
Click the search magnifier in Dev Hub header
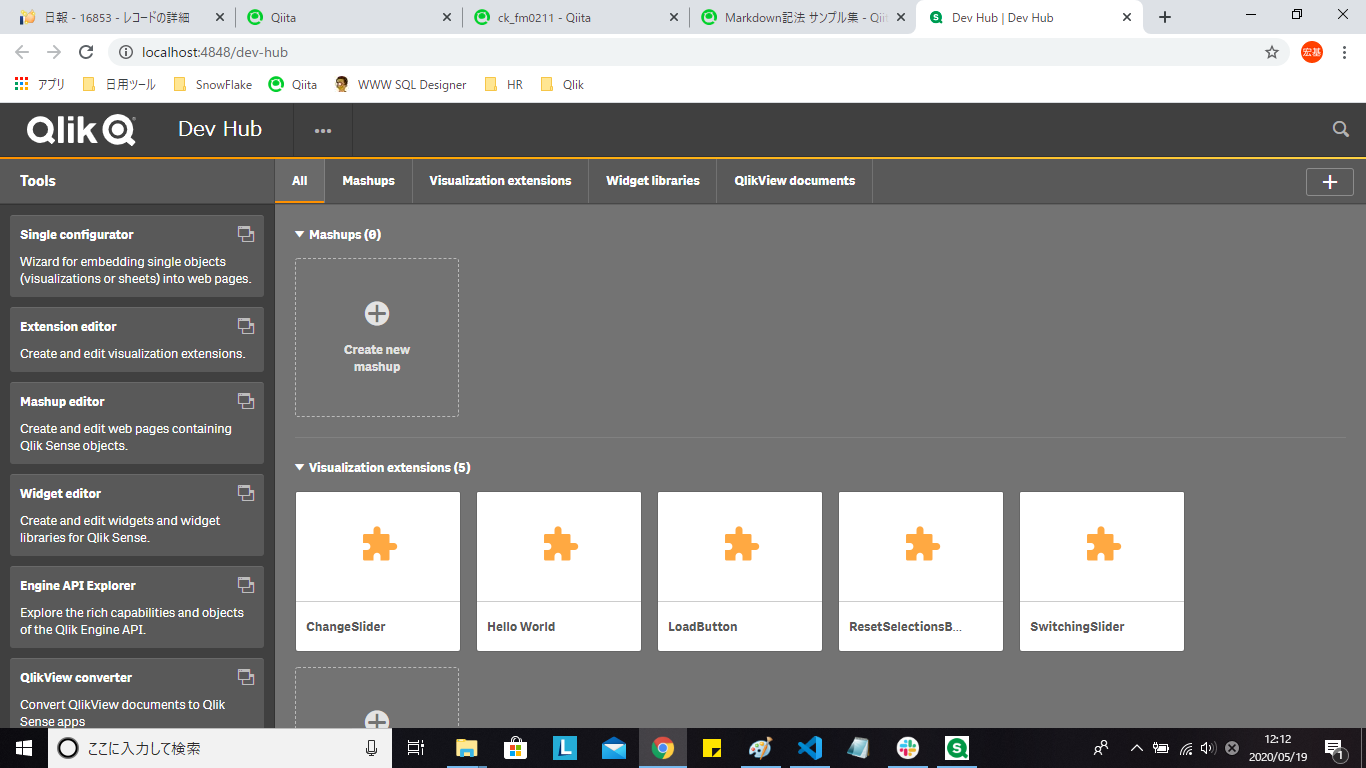(x=1341, y=129)
